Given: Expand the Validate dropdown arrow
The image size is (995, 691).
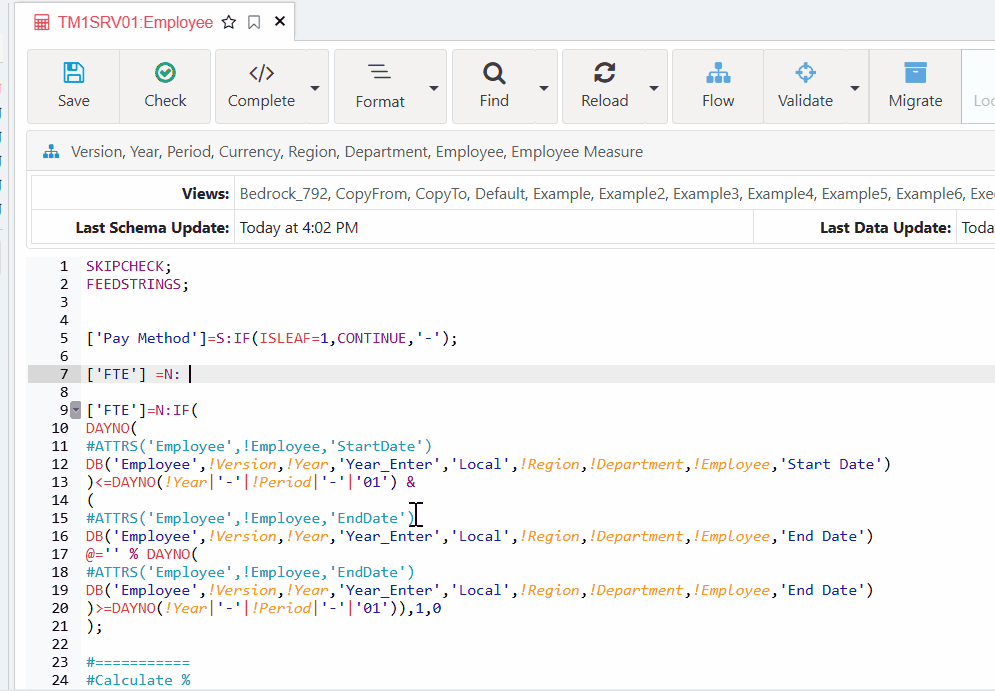Looking at the screenshot, I should pos(855,88).
